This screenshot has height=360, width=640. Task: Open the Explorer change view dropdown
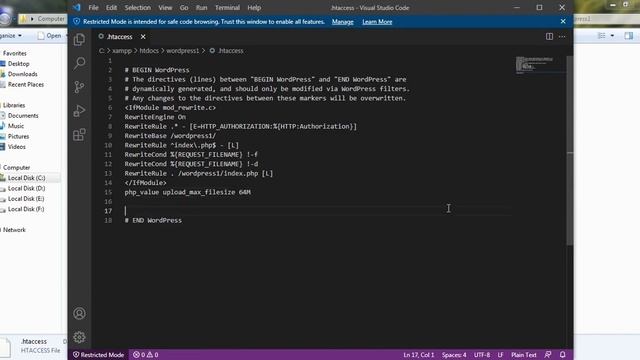(612, 36)
